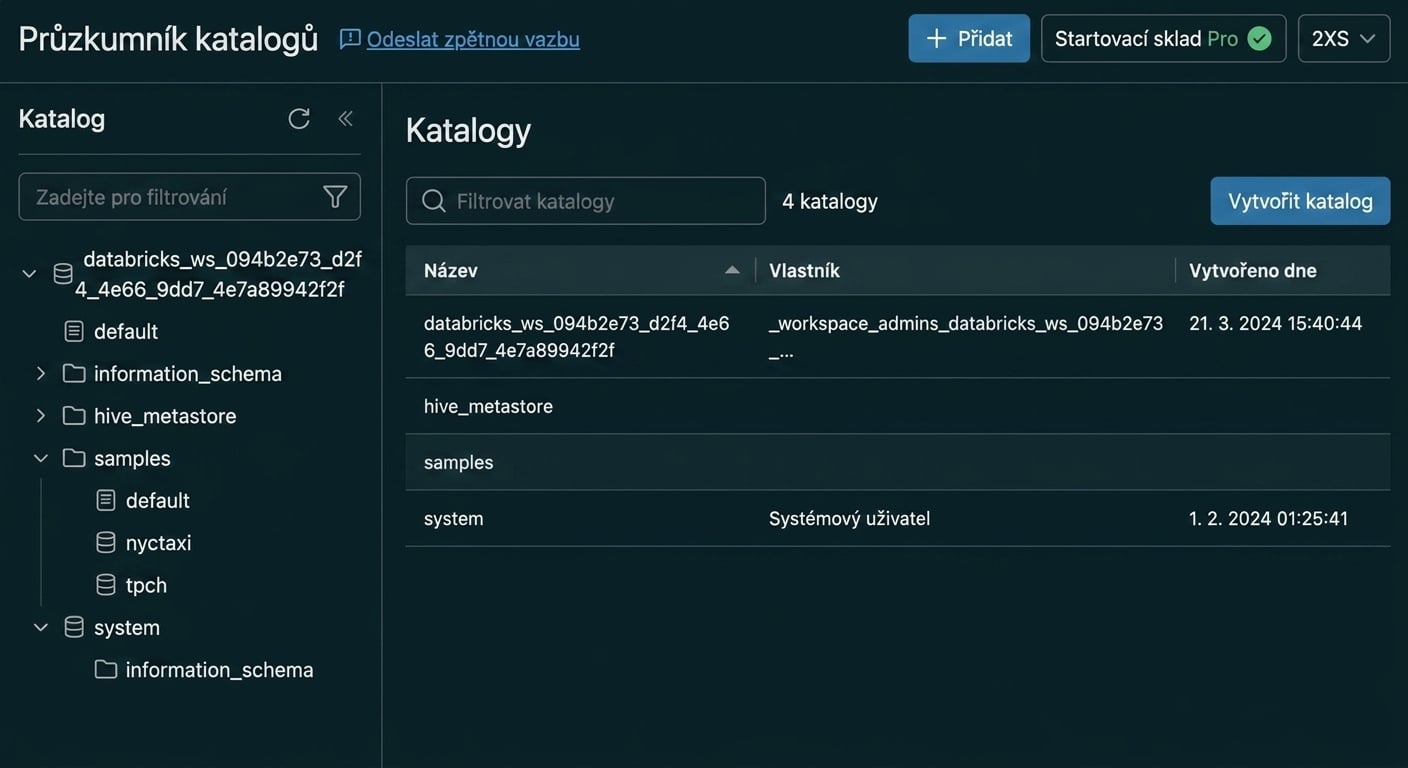The height and width of the screenshot is (768, 1408).
Task: Click the refresh catalog icon
Action: 299,119
